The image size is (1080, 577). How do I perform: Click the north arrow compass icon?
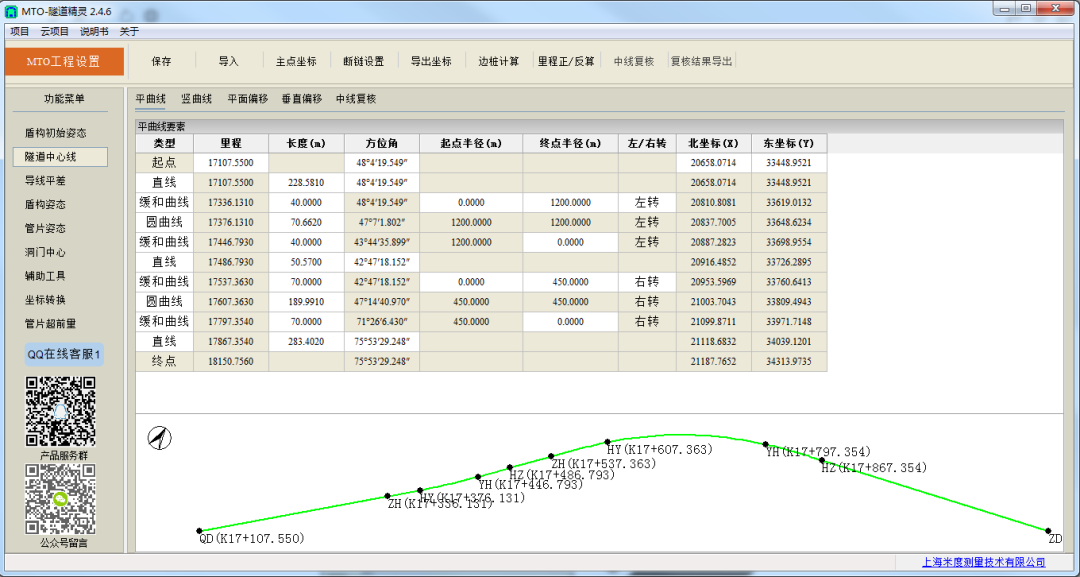[x=160, y=438]
